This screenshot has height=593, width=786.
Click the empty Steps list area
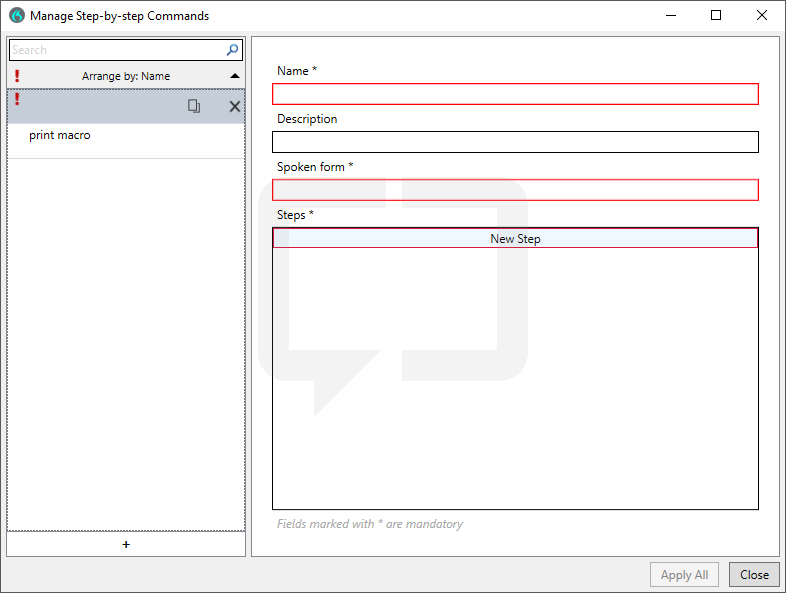click(515, 378)
